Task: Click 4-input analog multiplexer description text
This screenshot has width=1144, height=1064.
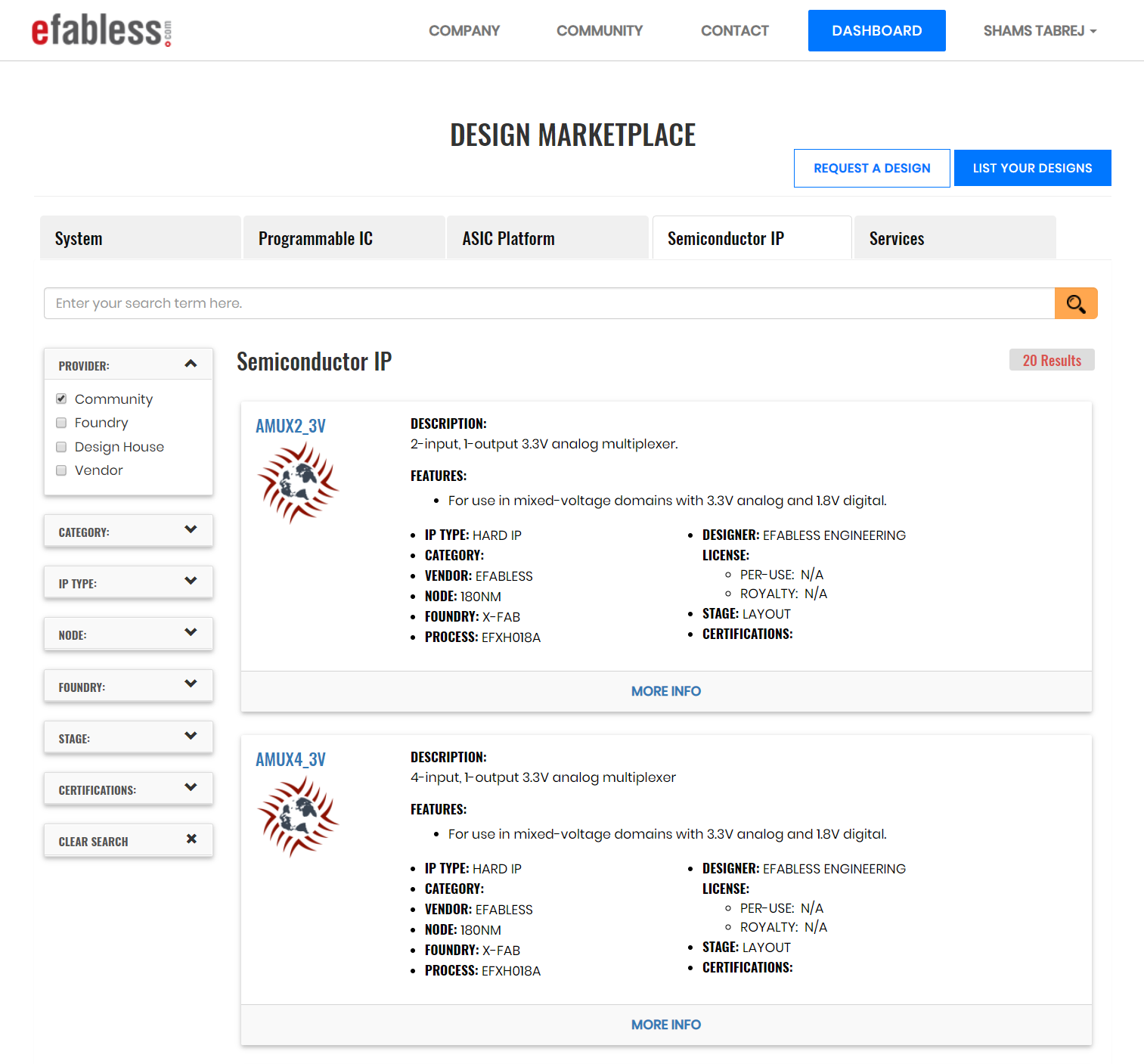Action: pos(543,777)
